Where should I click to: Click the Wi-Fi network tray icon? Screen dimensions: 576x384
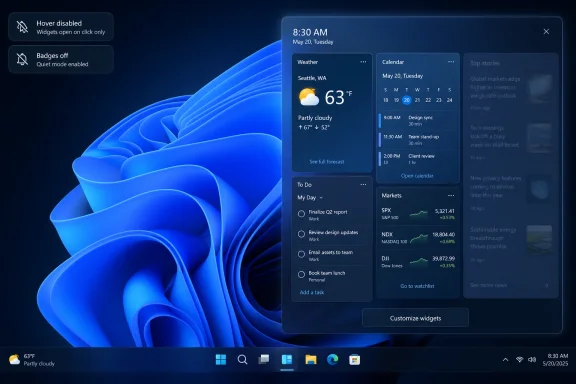tap(519, 359)
